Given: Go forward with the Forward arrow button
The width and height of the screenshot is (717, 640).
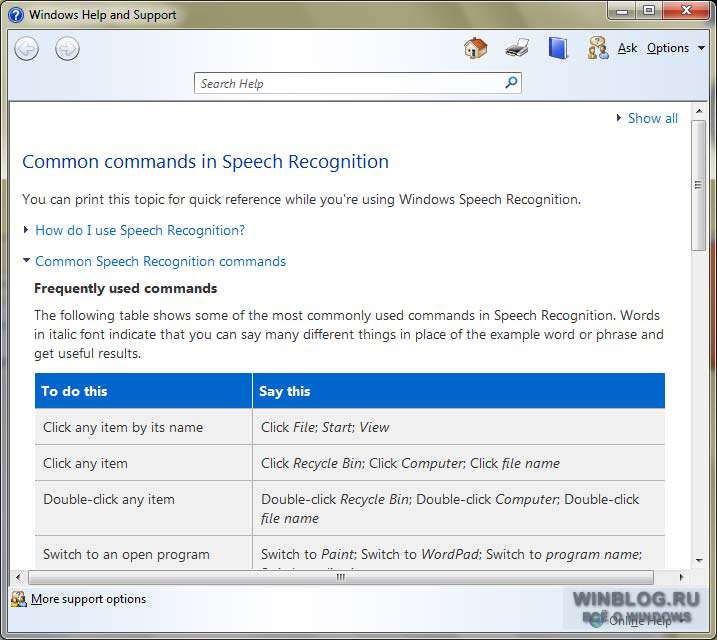Looking at the screenshot, I should [x=67, y=48].
